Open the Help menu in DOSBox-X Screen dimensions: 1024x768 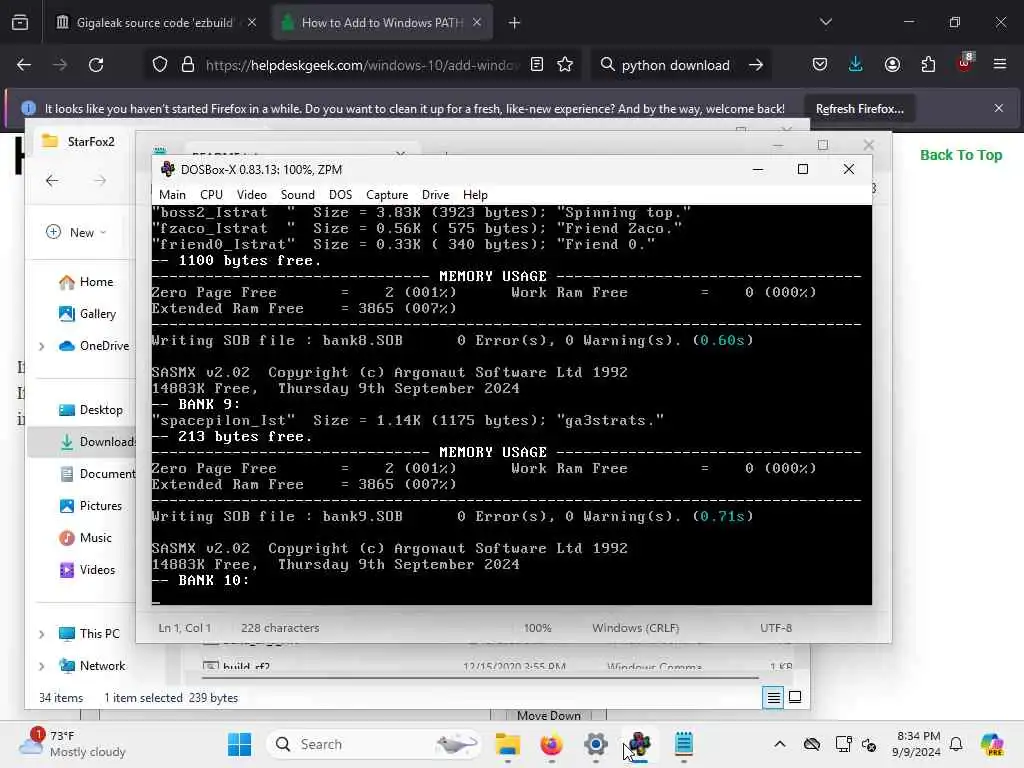point(475,195)
